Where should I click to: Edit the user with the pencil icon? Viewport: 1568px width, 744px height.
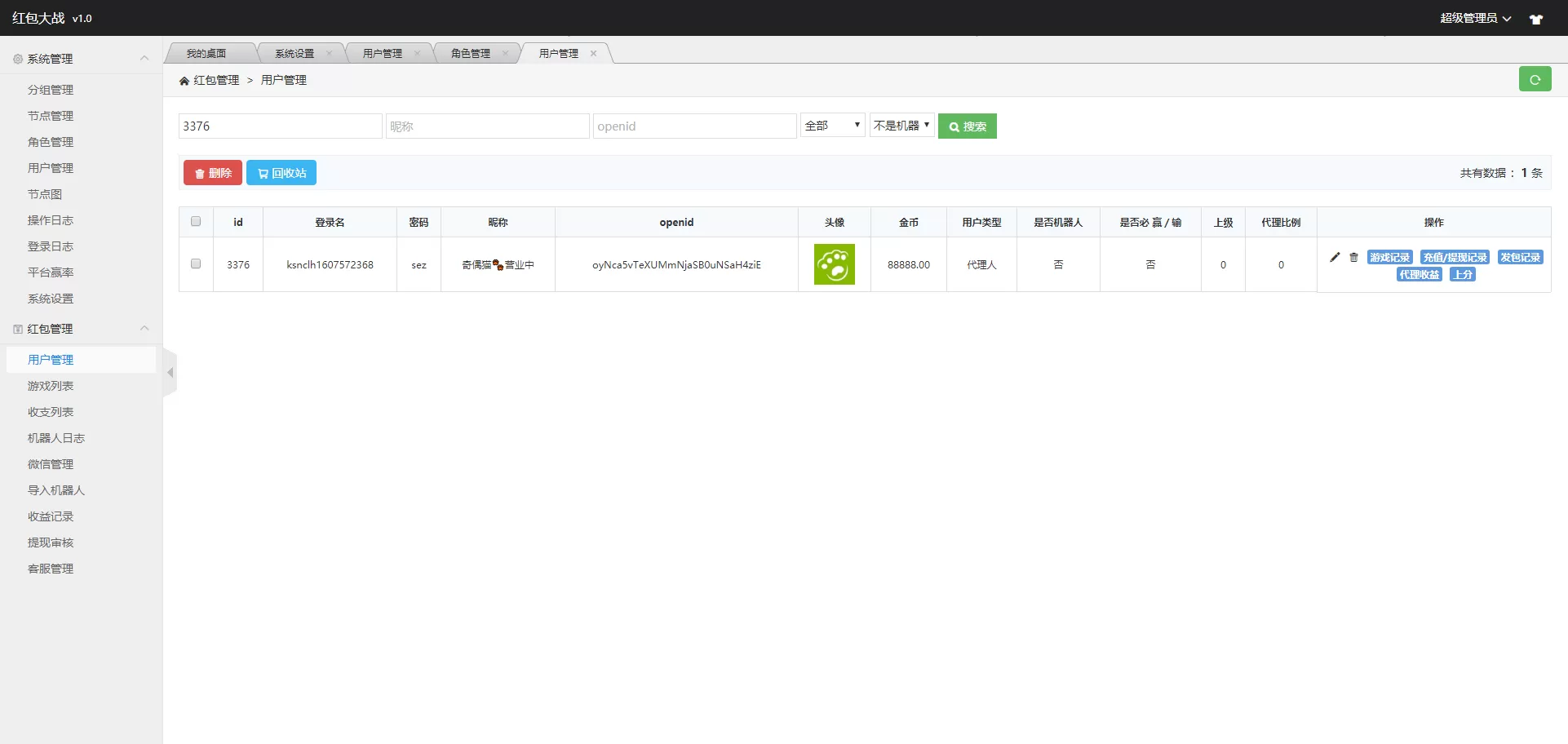pos(1335,257)
